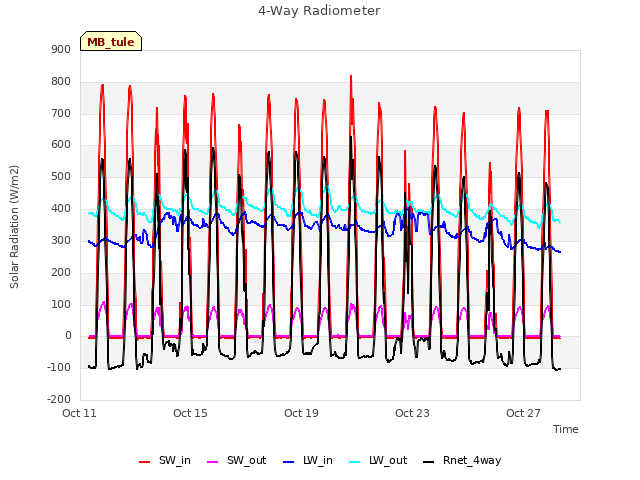Toggle the SW_in legend entry
The image size is (640, 480).
point(165,461)
